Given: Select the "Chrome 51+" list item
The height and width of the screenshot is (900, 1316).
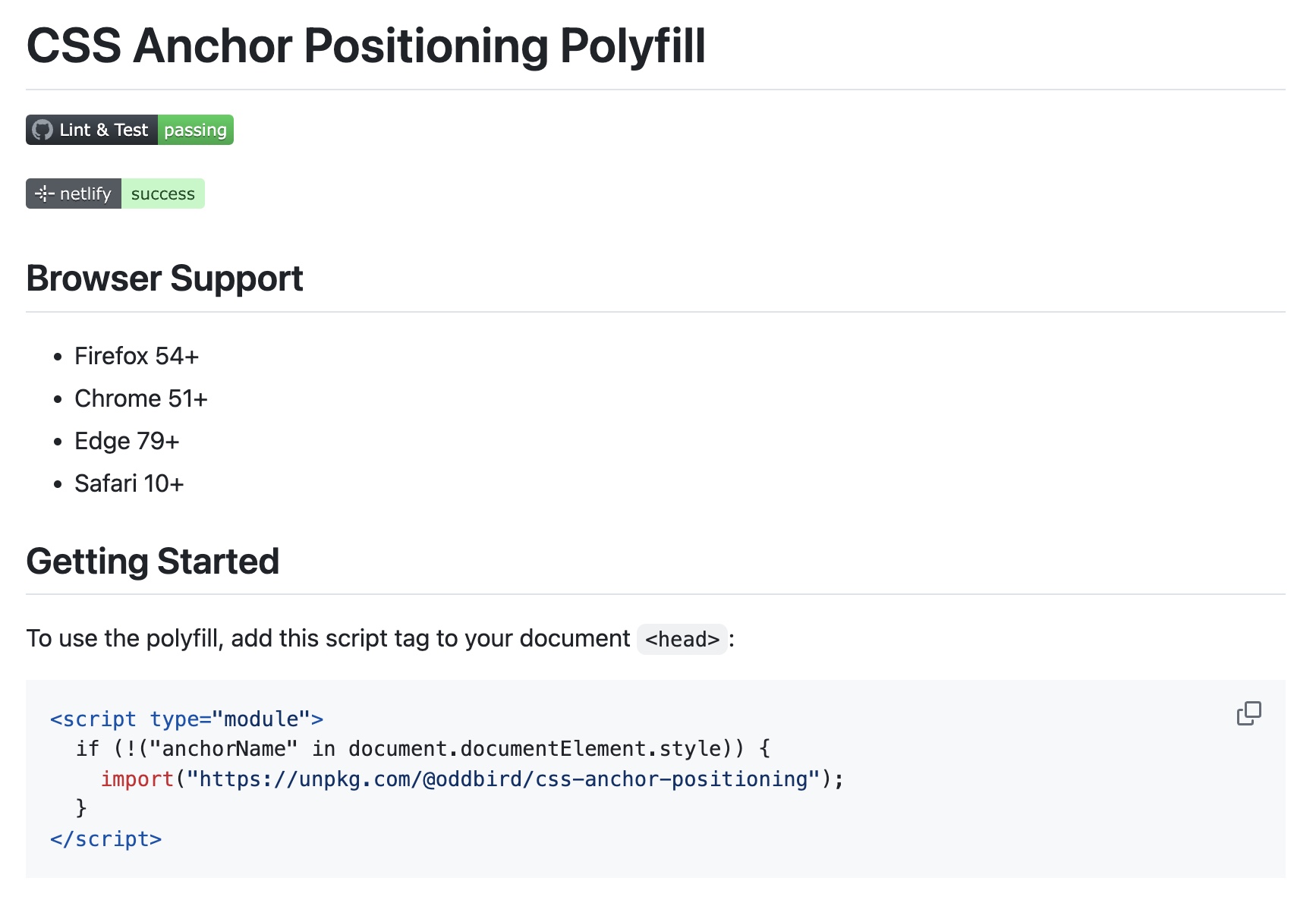Looking at the screenshot, I should tap(141, 398).
